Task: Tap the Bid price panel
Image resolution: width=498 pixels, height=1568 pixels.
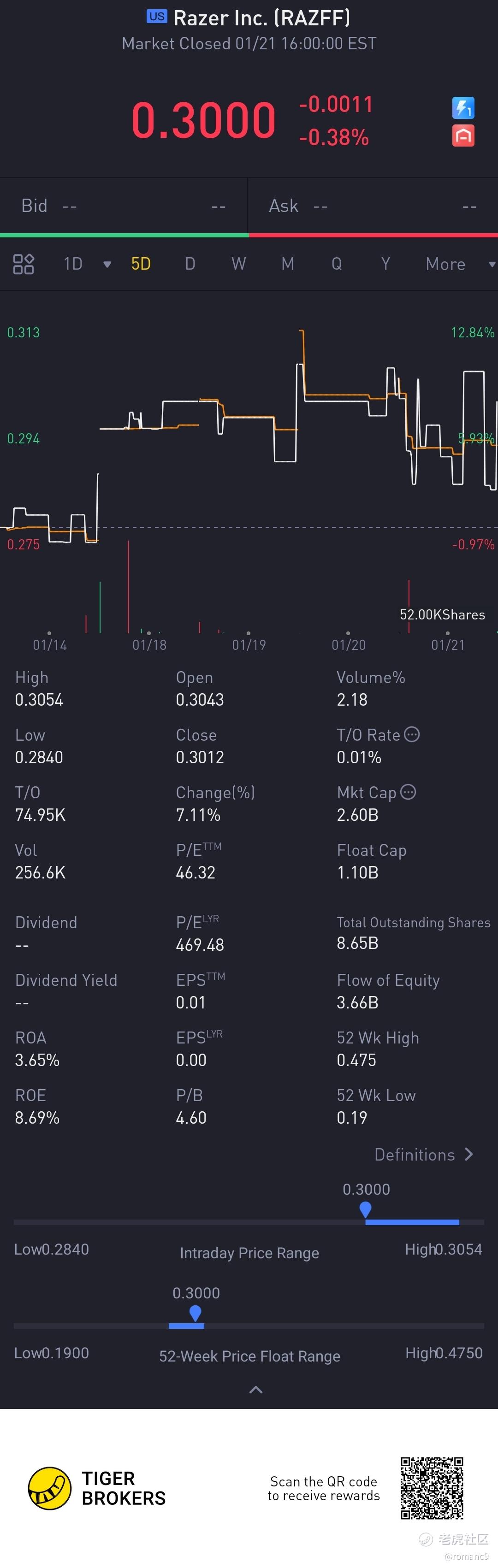Action: [124, 206]
